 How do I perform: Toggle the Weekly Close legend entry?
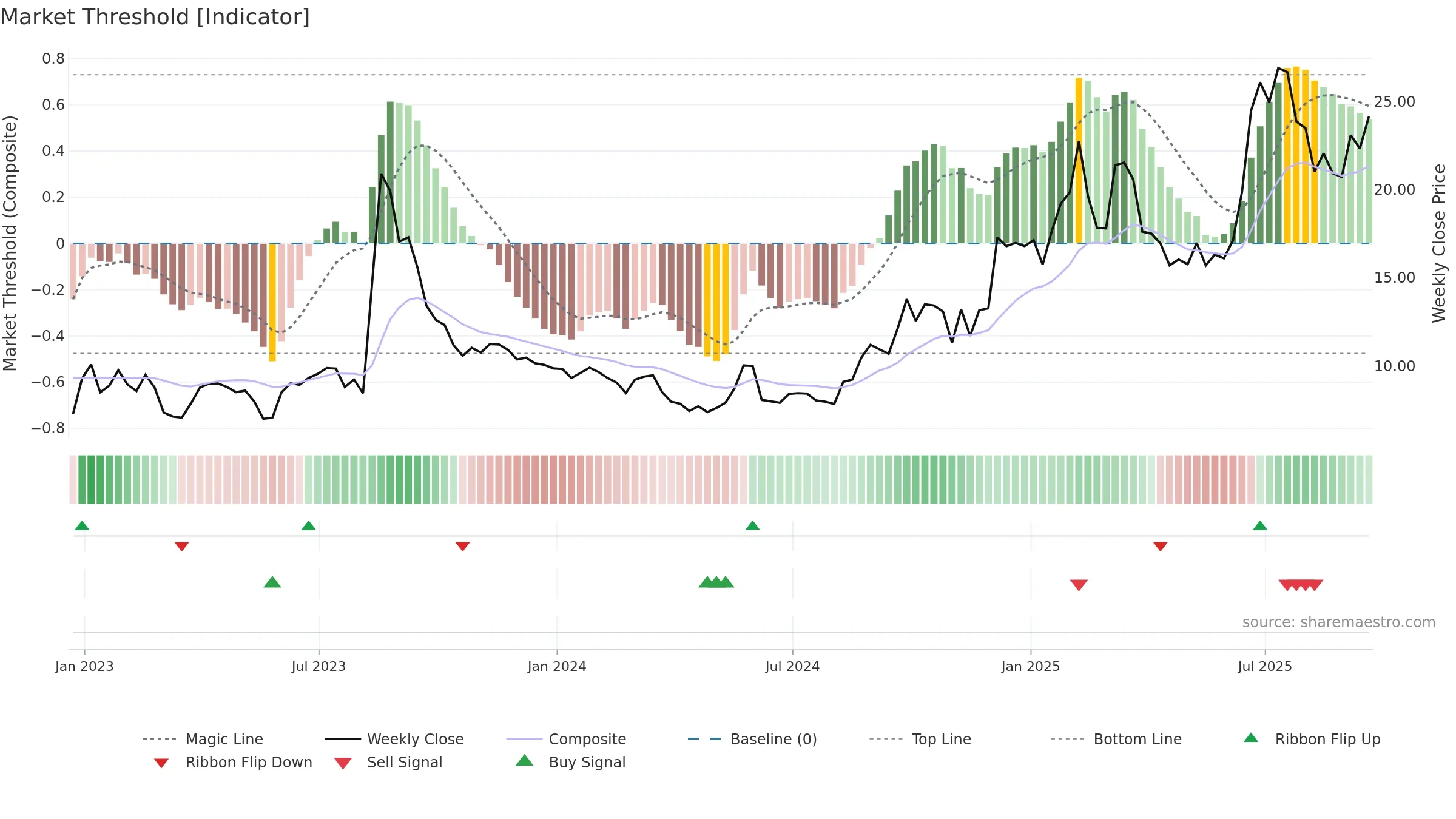tap(394, 739)
